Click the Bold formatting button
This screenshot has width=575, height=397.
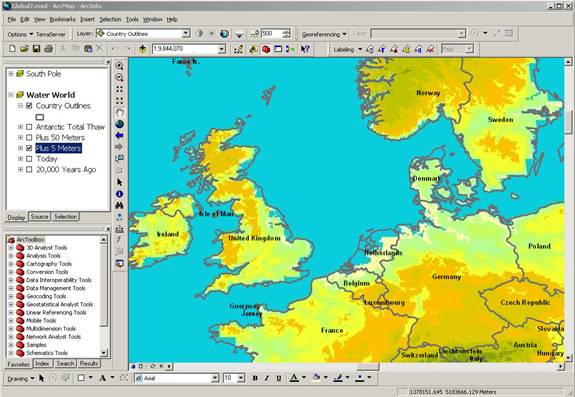click(x=255, y=378)
